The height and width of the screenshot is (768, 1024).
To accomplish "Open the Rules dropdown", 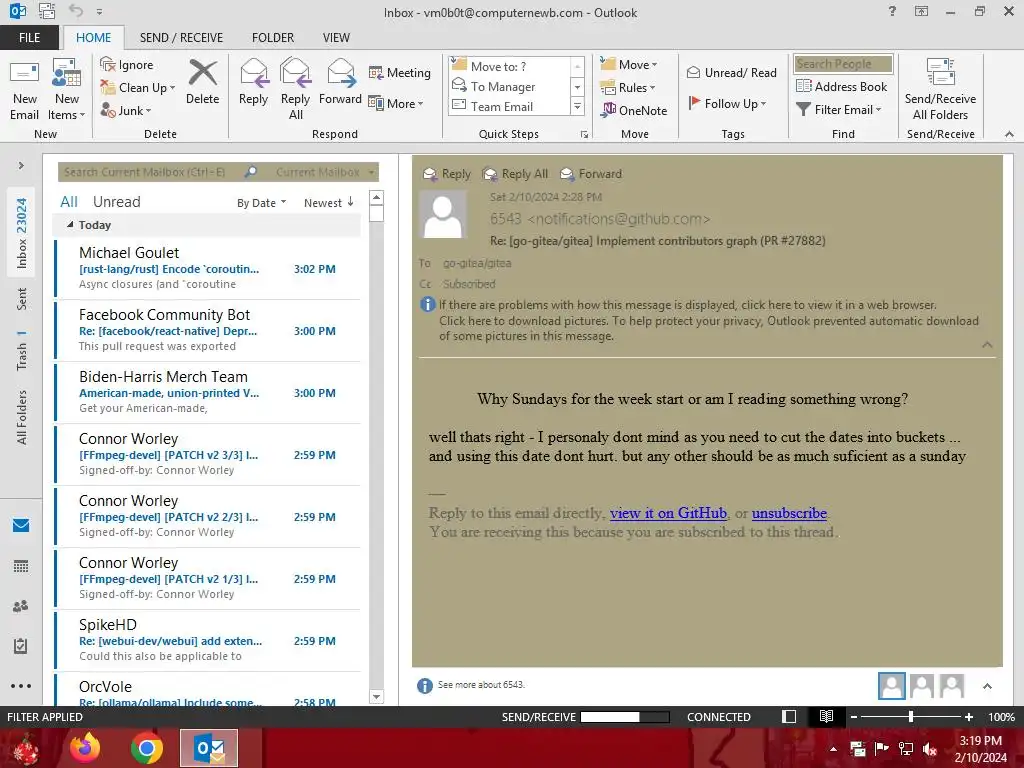I will pyautogui.click(x=628, y=88).
